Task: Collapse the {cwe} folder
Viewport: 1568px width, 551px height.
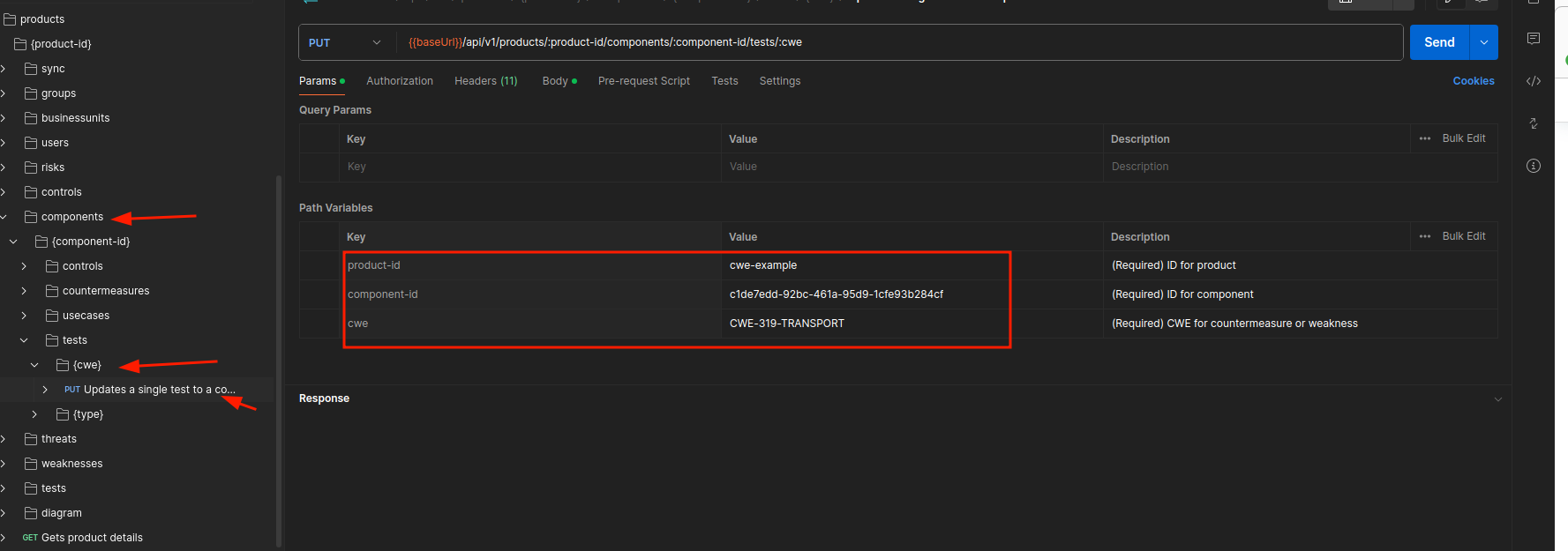Action: coord(34,364)
